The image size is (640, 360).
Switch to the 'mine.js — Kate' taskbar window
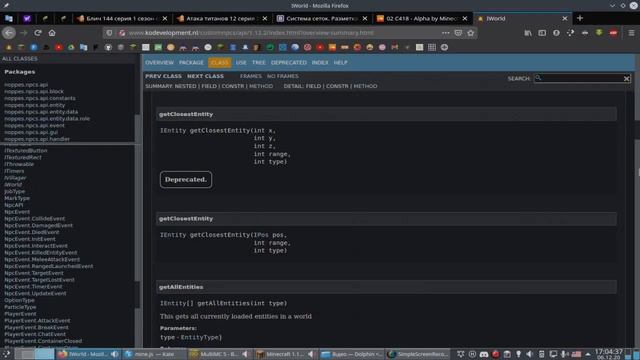[154, 354]
